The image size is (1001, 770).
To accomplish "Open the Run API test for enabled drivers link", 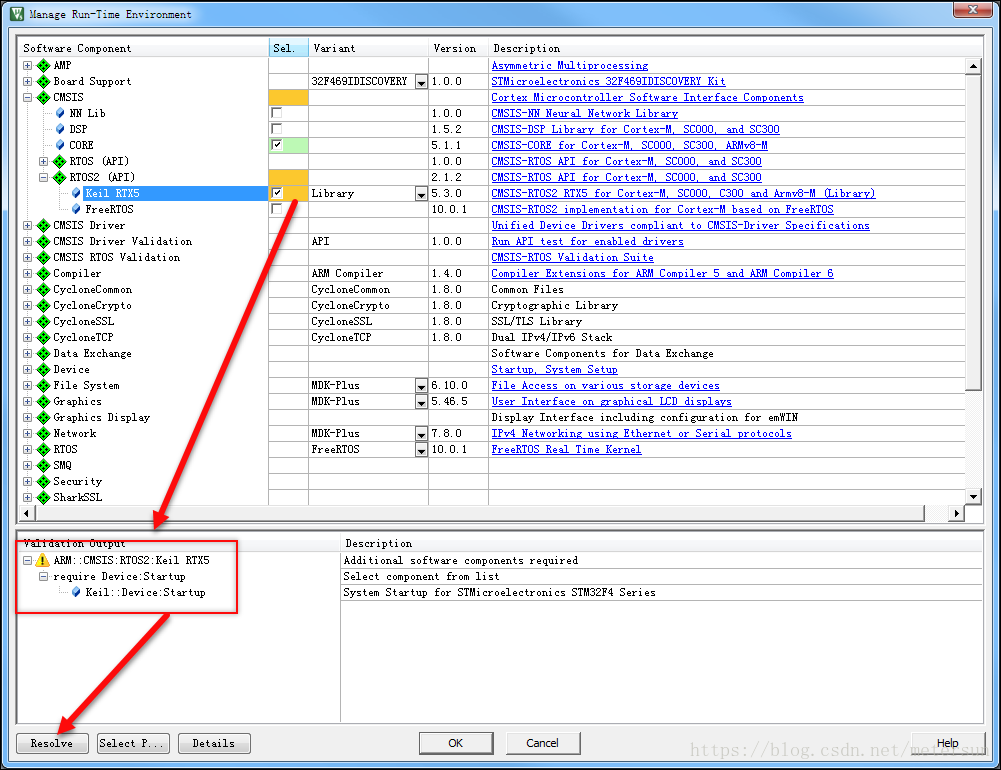I will (x=587, y=241).
